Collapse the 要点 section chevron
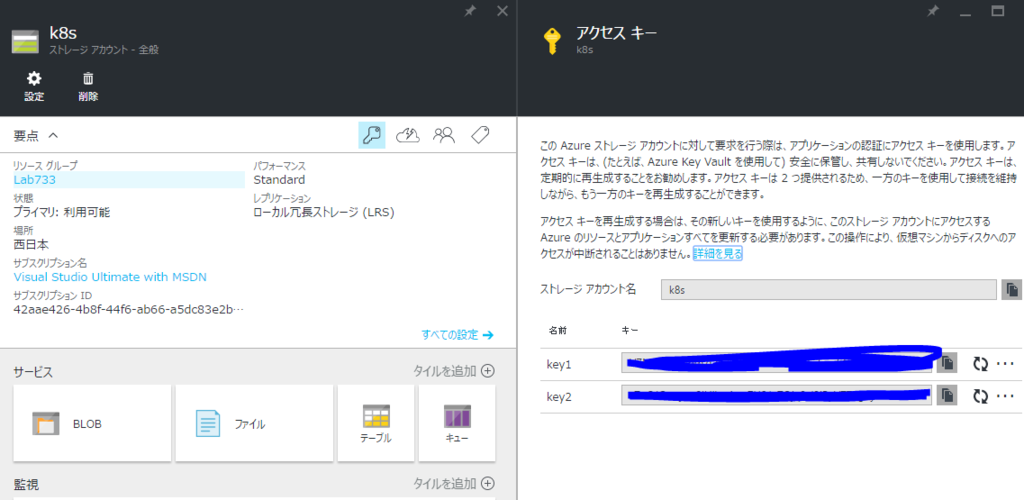The height and width of the screenshot is (500, 1024). (53, 136)
